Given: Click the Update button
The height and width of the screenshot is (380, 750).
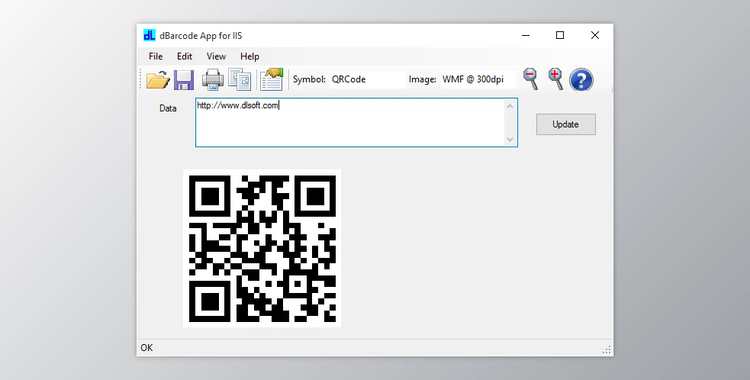Looking at the screenshot, I should coord(566,124).
